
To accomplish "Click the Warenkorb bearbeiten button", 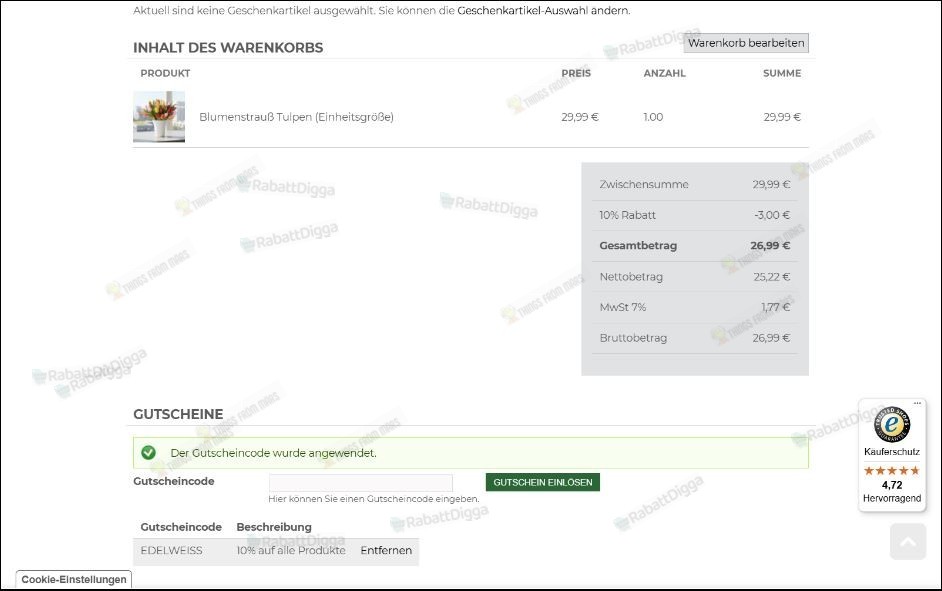I will (x=746, y=43).
